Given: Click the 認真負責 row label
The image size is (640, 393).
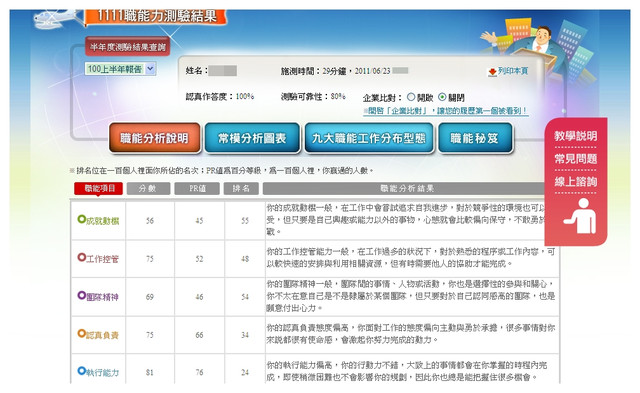Looking at the screenshot, I should [x=102, y=335].
